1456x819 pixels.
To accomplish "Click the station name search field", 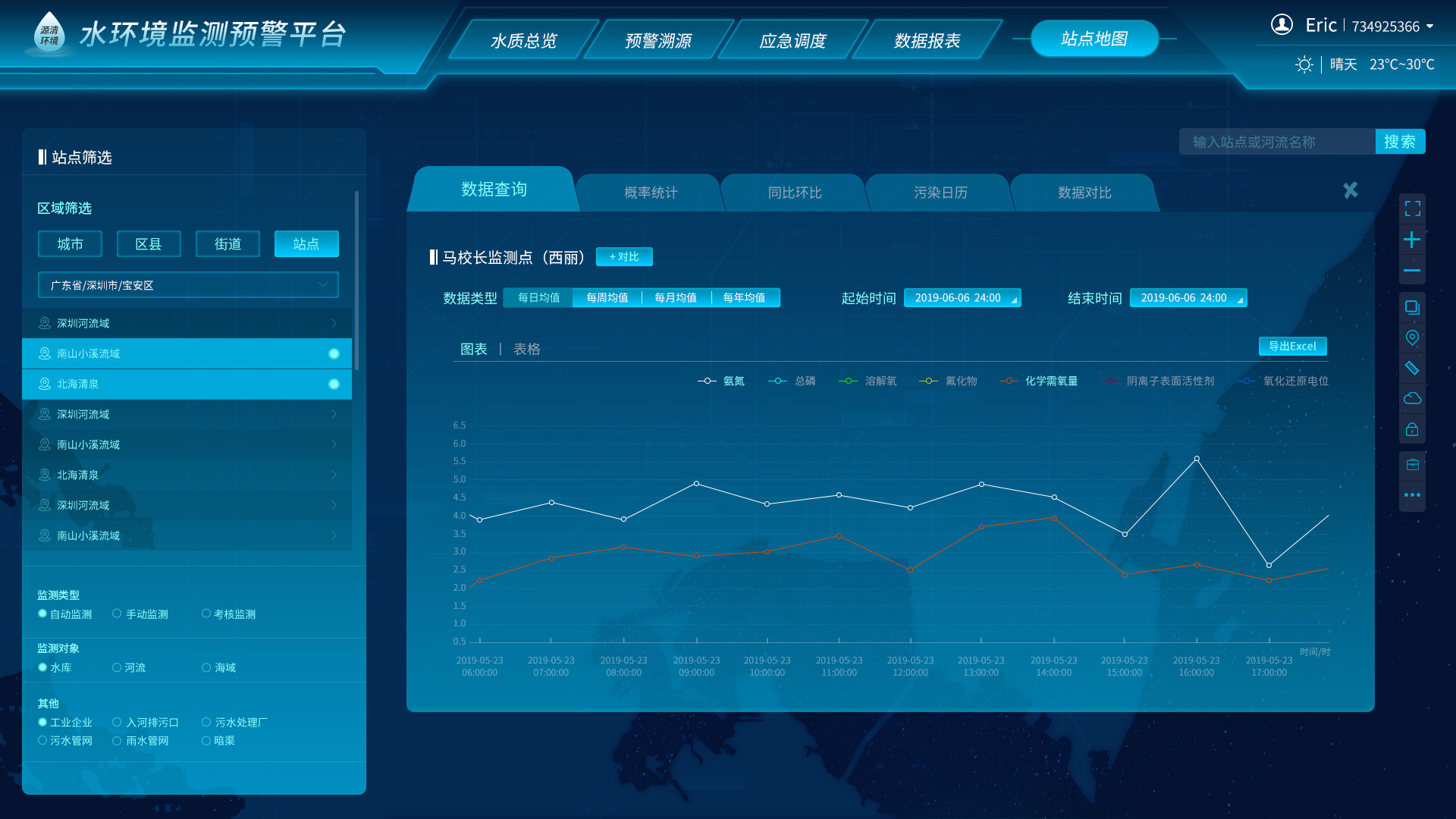I will coord(1277,142).
